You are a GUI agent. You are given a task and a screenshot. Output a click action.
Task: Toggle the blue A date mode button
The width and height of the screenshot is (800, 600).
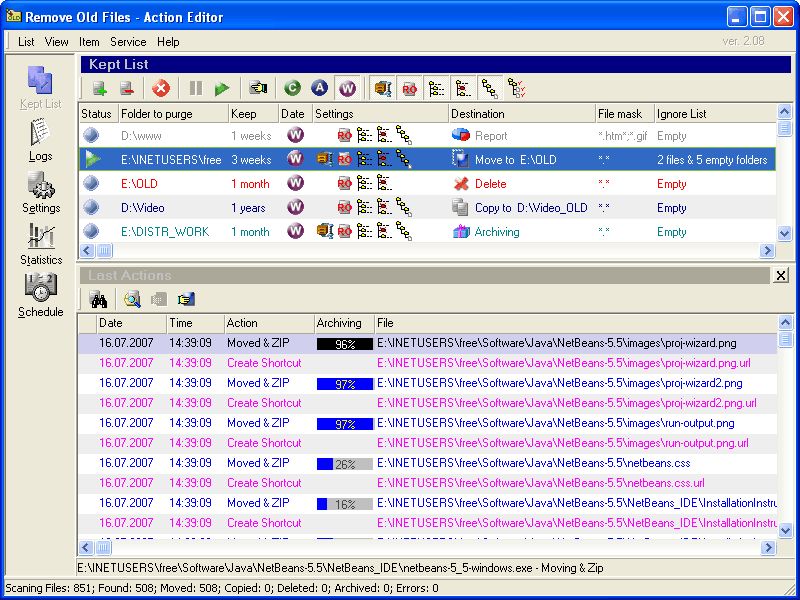tap(319, 88)
